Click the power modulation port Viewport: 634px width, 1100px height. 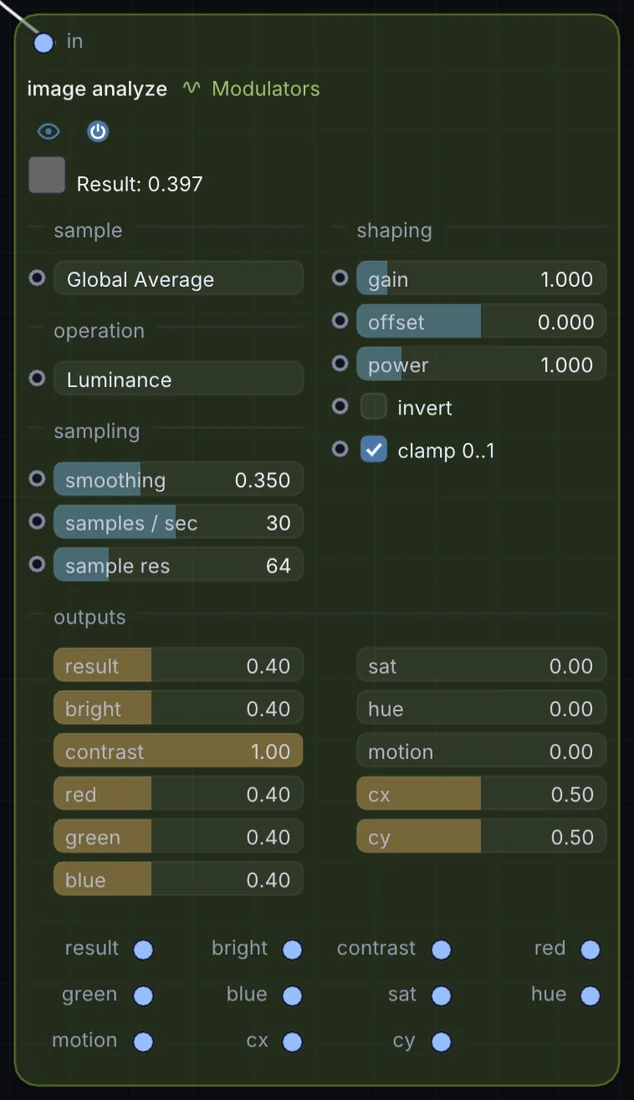click(x=340, y=363)
